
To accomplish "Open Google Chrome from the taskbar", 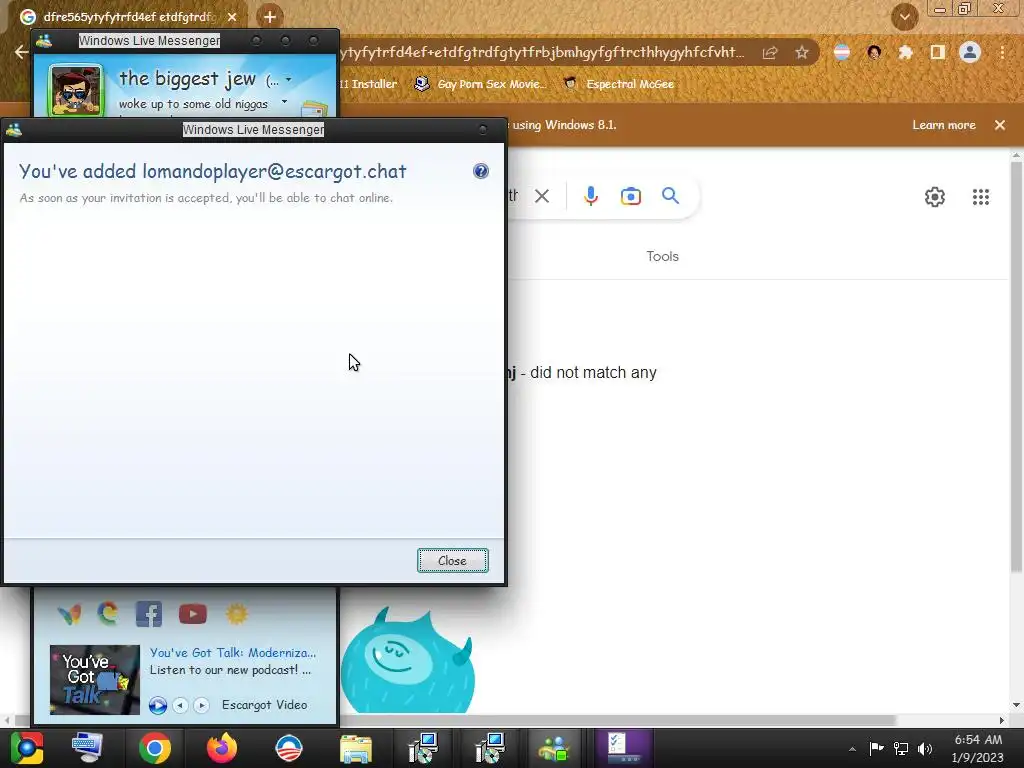I will click(x=155, y=748).
